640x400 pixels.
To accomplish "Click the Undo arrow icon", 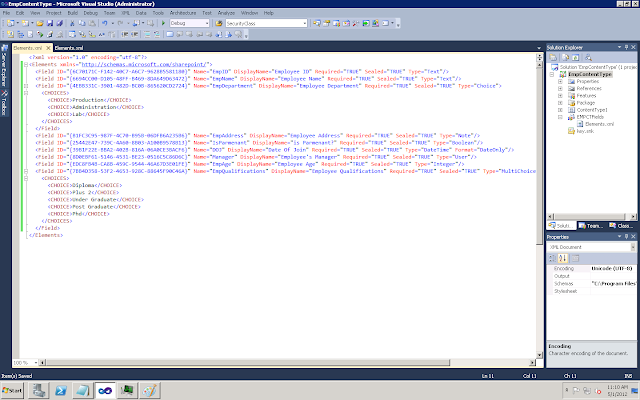I will 105,23.
